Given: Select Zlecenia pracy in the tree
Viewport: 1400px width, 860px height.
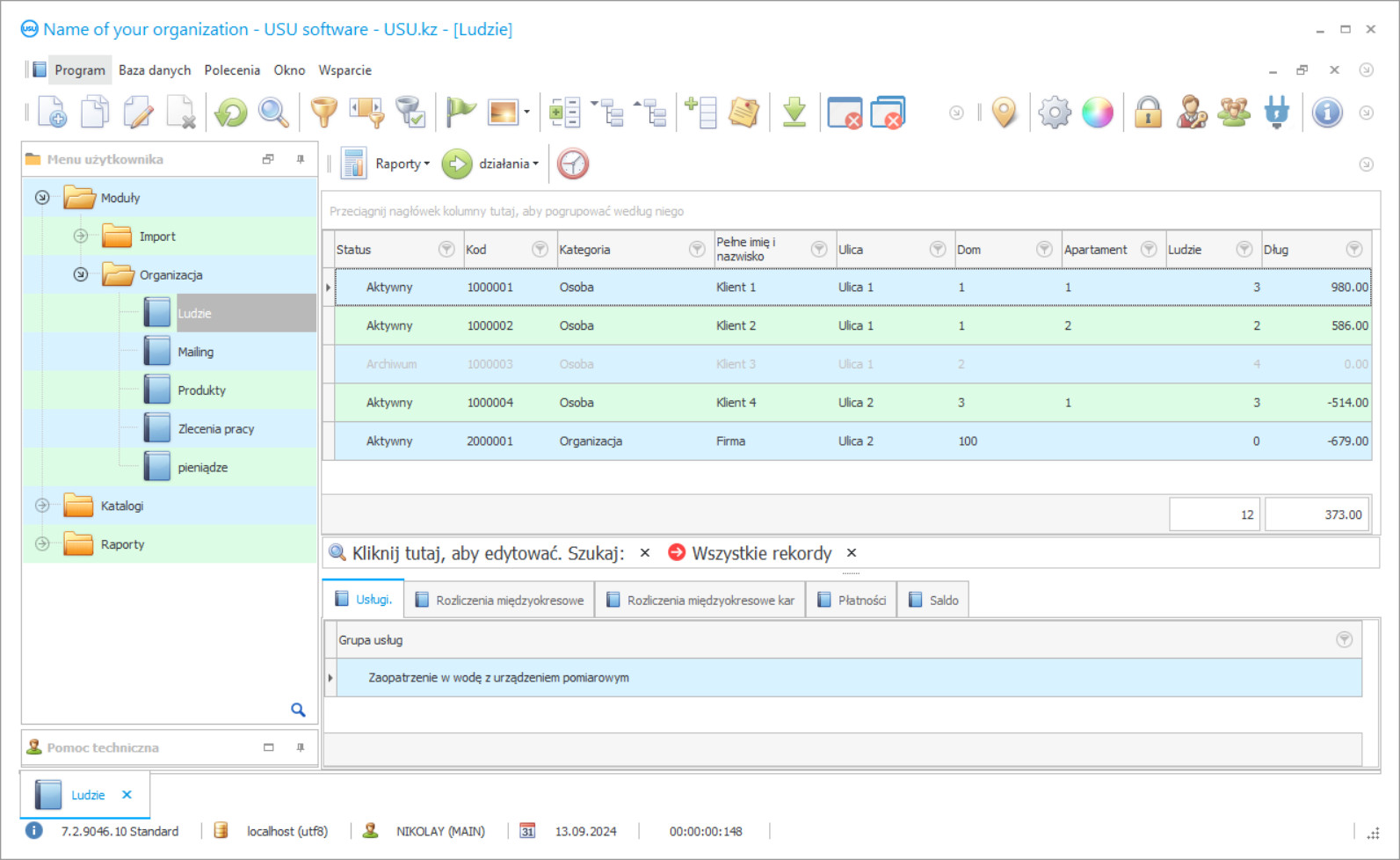Looking at the screenshot, I should pyautogui.click(x=216, y=429).
